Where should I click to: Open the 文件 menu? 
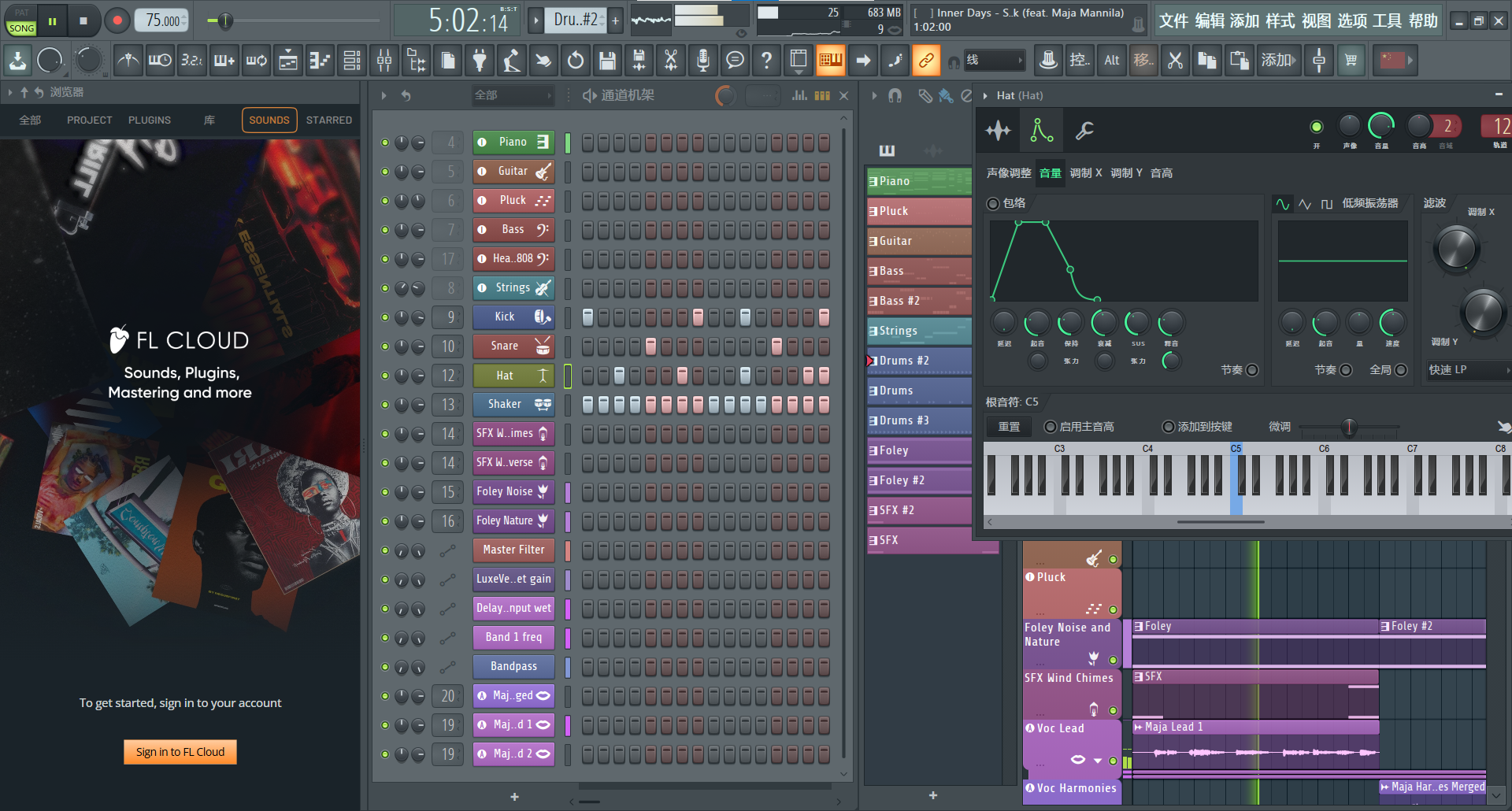(x=1173, y=21)
